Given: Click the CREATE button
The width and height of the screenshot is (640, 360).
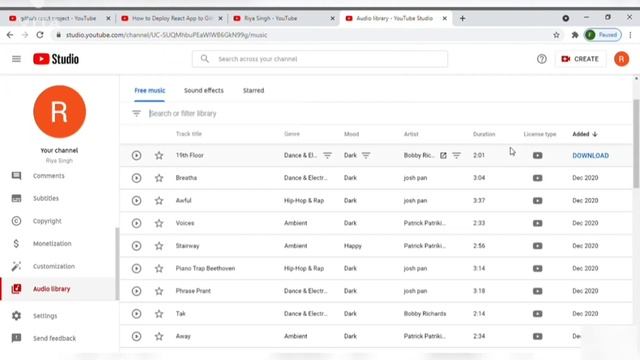Looking at the screenshot, I should click(580, 59).
